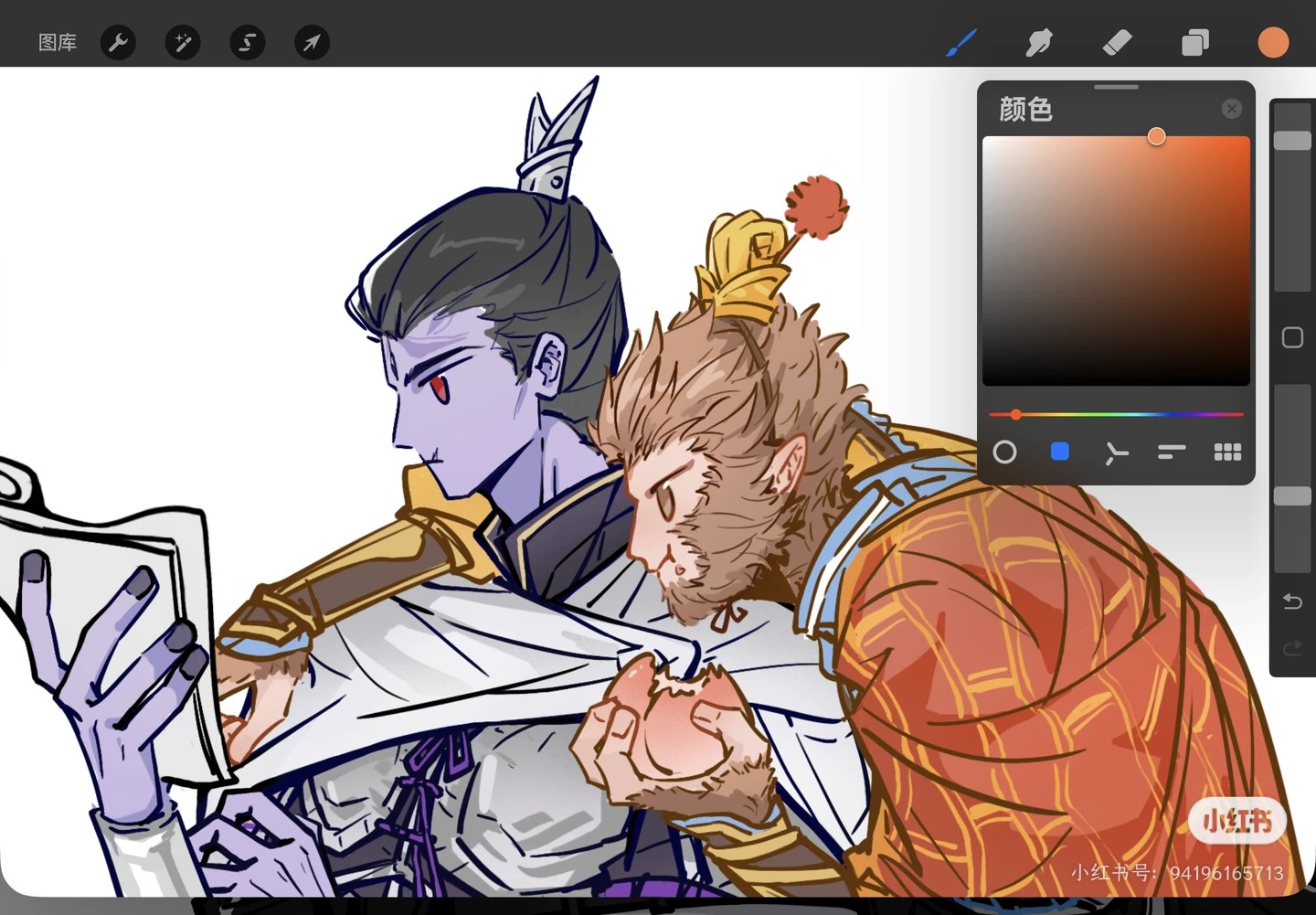This screenshot has height=915, width=1316.
Task: Click the brush opacity slider handle
Action: (1292, 495)
